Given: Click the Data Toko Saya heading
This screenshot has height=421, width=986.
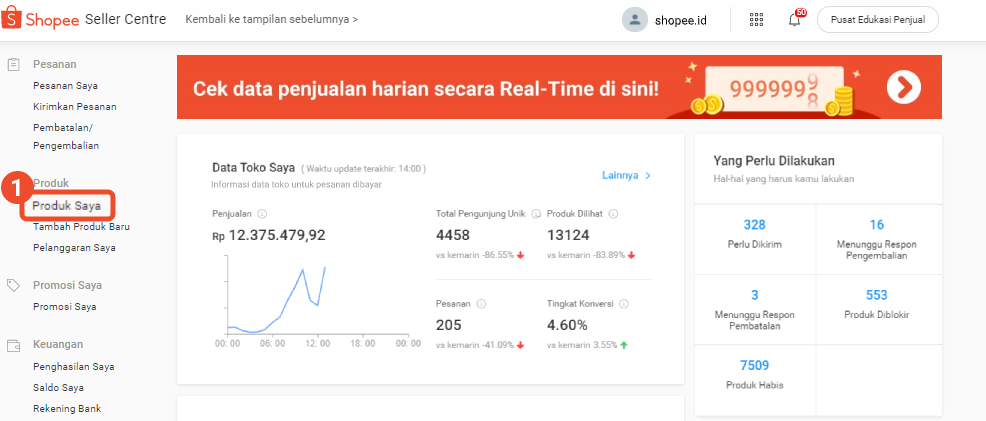Looking at the screenshot, I should pos(253,168).
